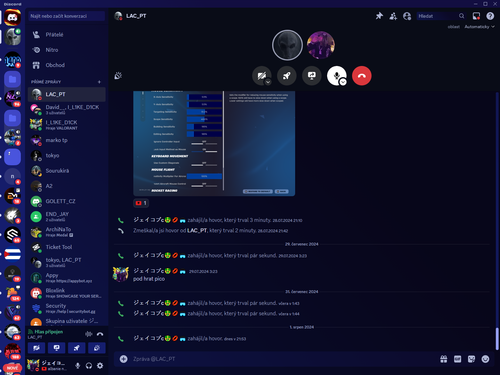
Task: Open Sourukira conversation
Action: 67,171
